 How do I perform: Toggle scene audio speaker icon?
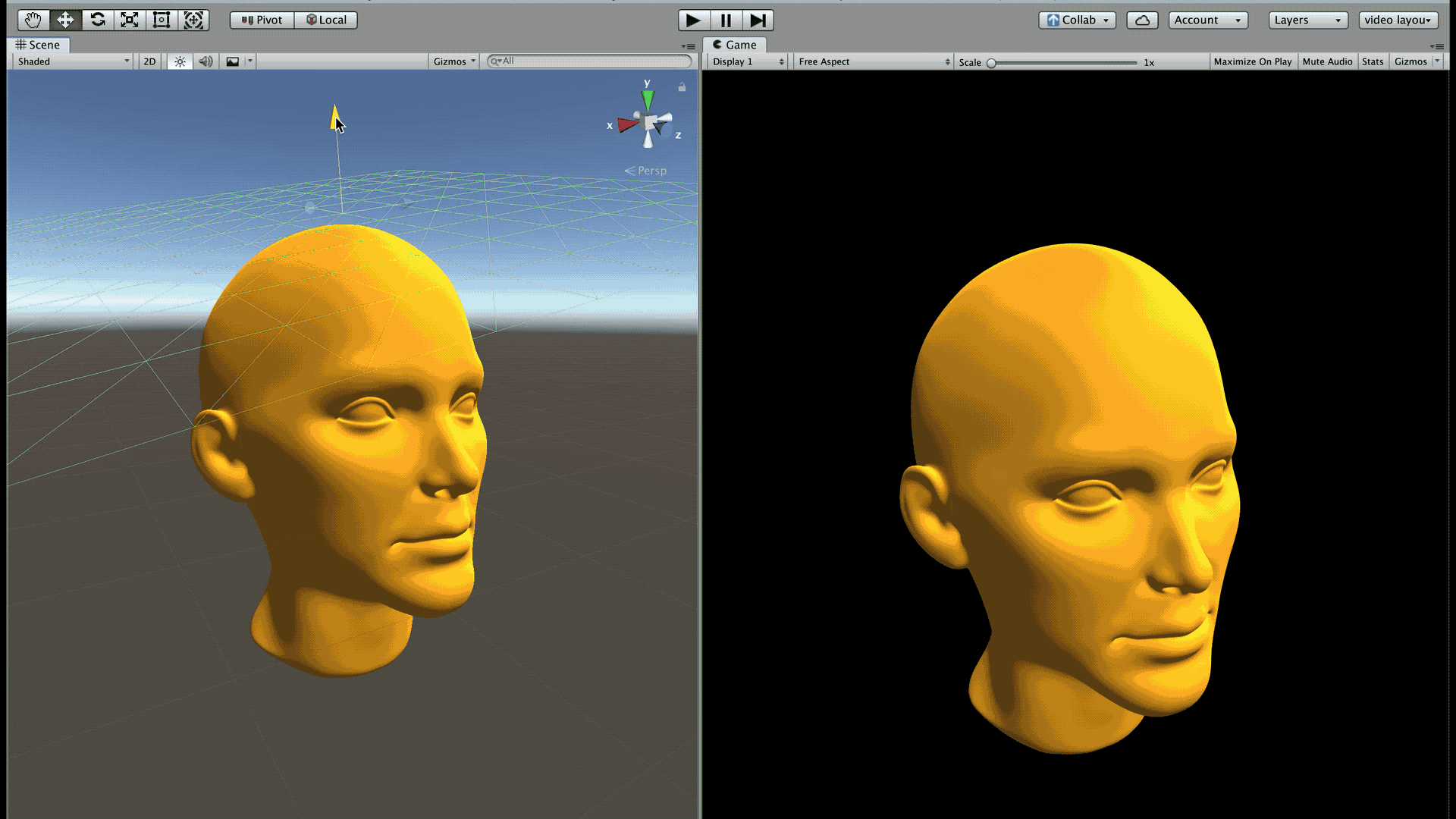[x=206, y=61]
